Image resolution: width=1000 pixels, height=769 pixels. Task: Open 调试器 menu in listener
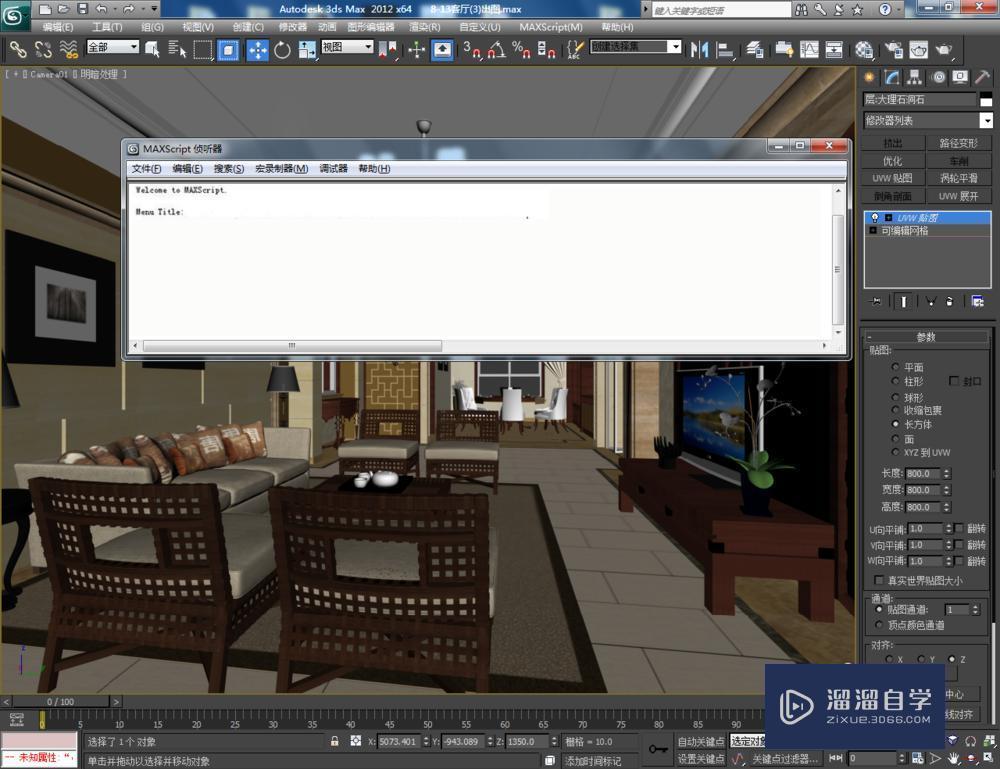[x=333, y=168]
